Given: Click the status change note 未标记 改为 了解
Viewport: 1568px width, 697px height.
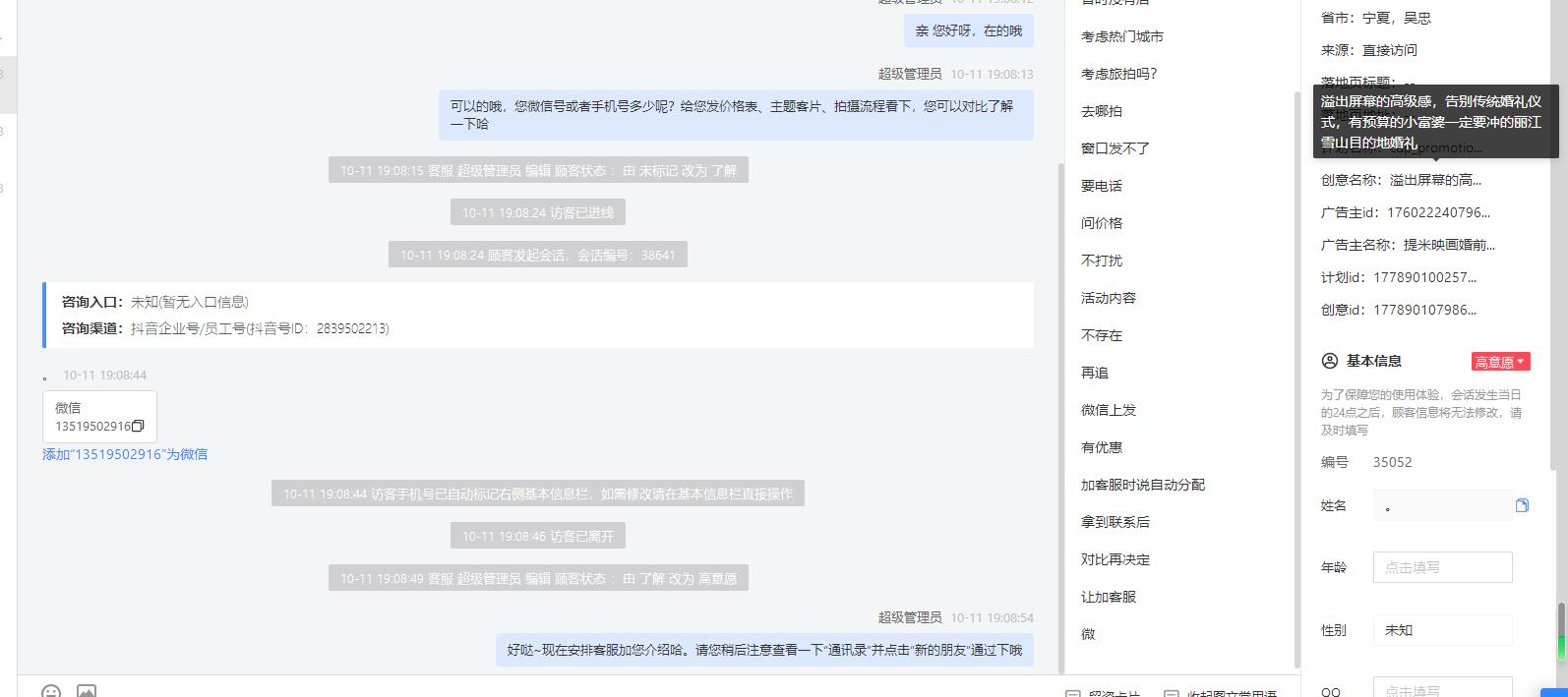Looking at the screenshot, I should pyautogui.click(x=538, y=170).
